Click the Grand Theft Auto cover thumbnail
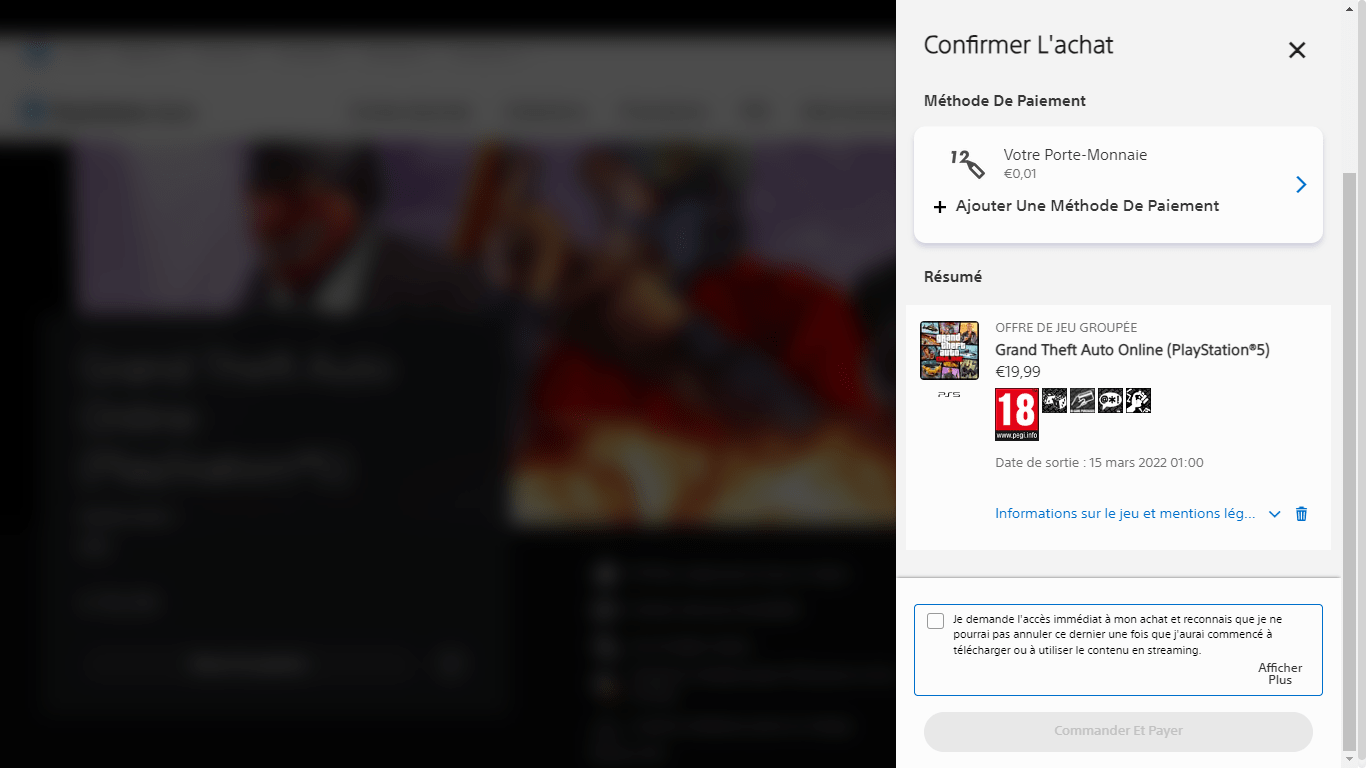The height and width of the screenshot is (768, 1366). click(x=949, y=351)
